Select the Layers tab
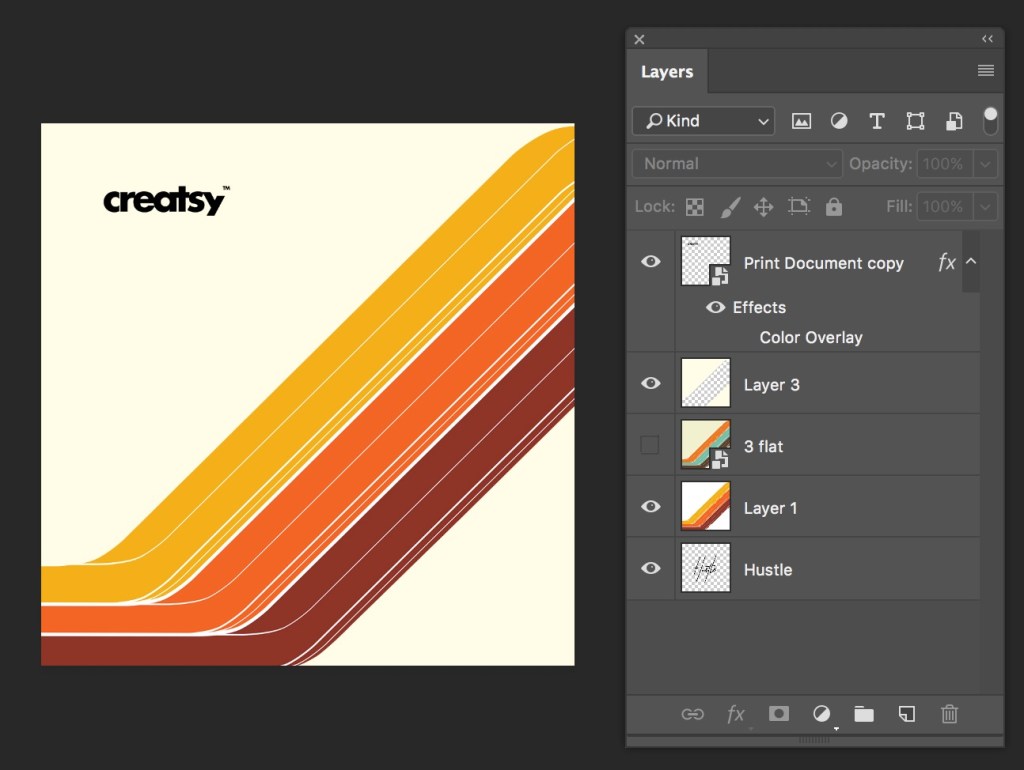Screen dimensions: 1024x770 pyautogui.click(x=667, y=71)
